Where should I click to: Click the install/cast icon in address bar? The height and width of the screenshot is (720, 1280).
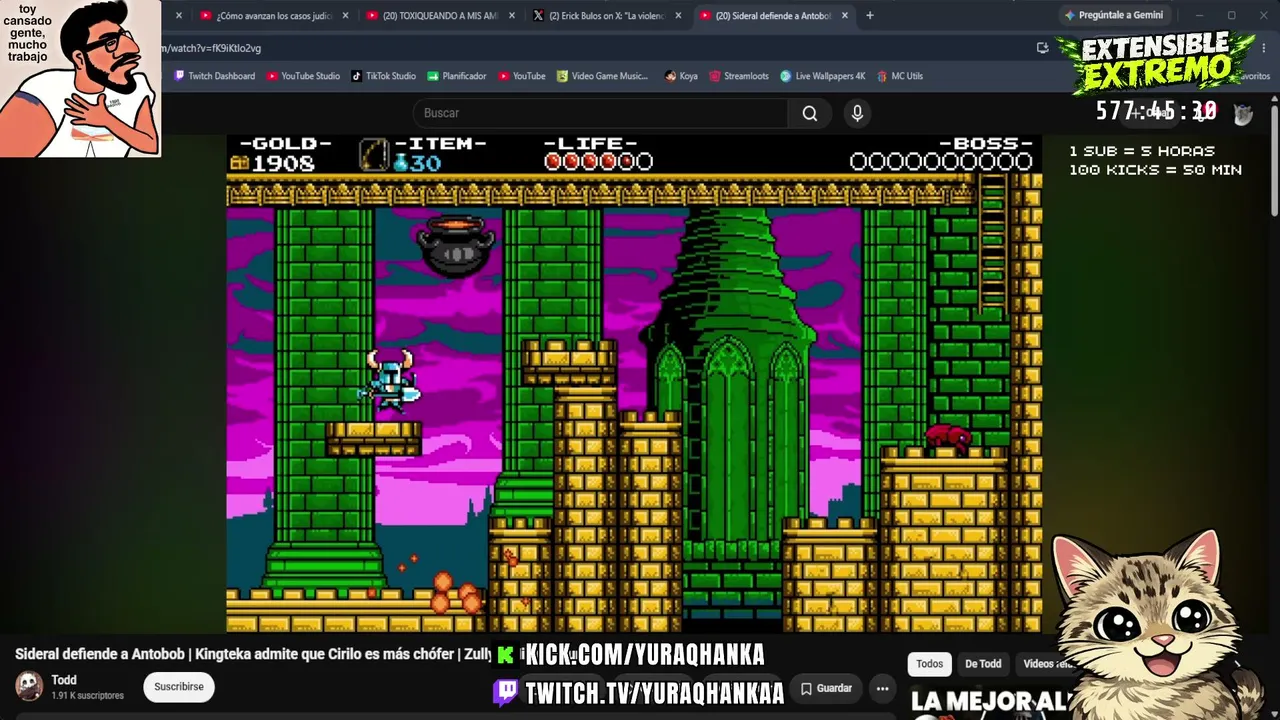click(1043, 48)
